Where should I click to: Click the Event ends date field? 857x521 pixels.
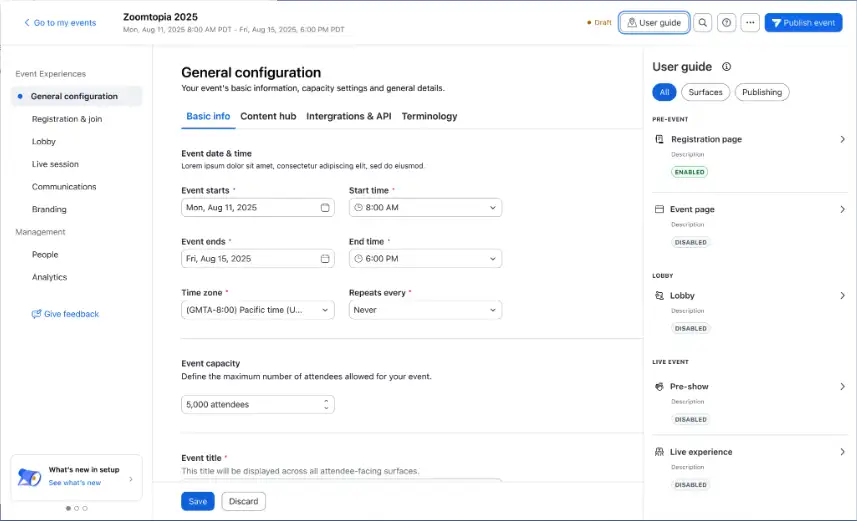pos(257,259)
